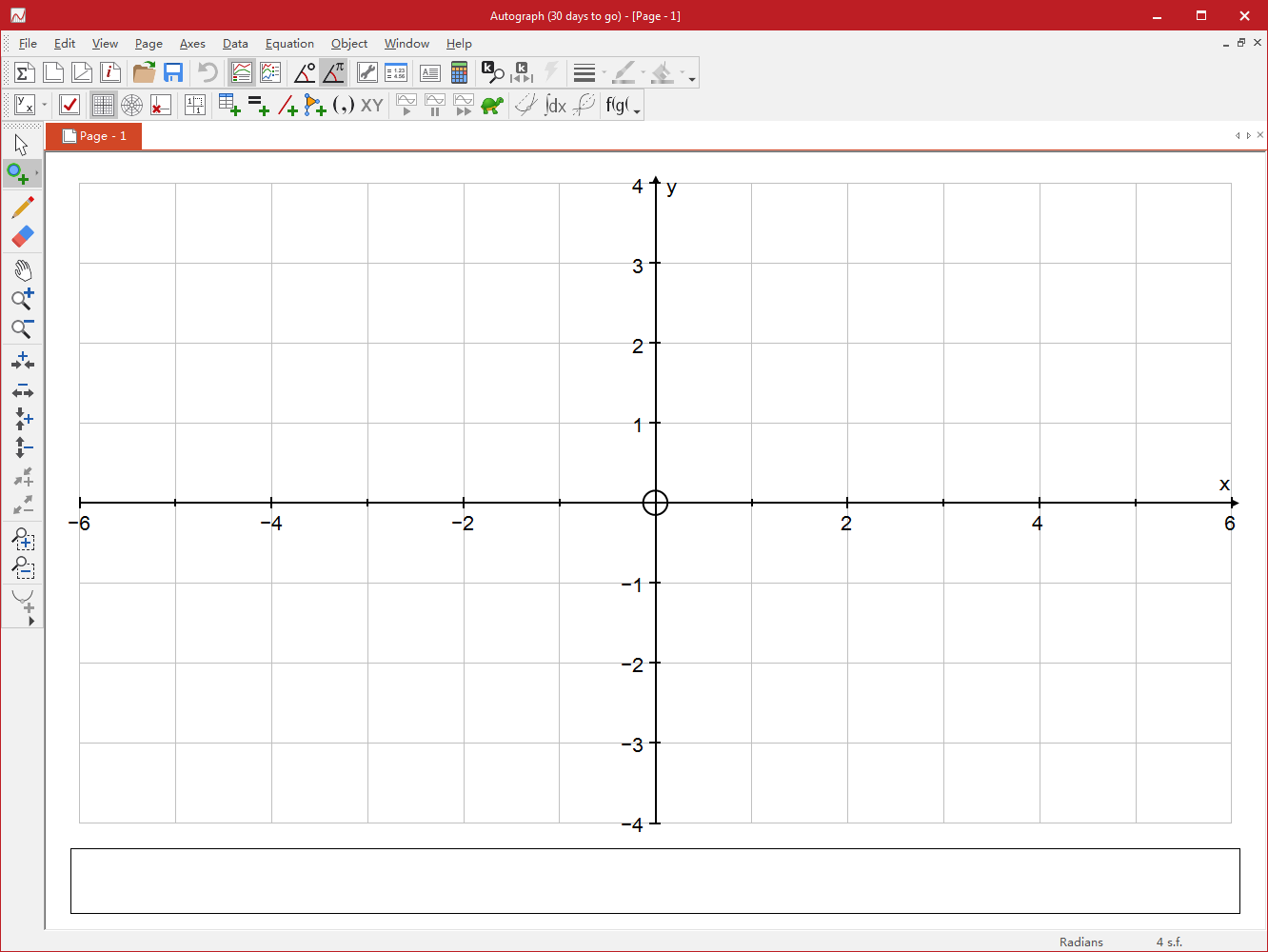Viewport: 1268px width, 952px height.
Task: Click the tab scroll right arrow
Action: [x=1249, y=136]
